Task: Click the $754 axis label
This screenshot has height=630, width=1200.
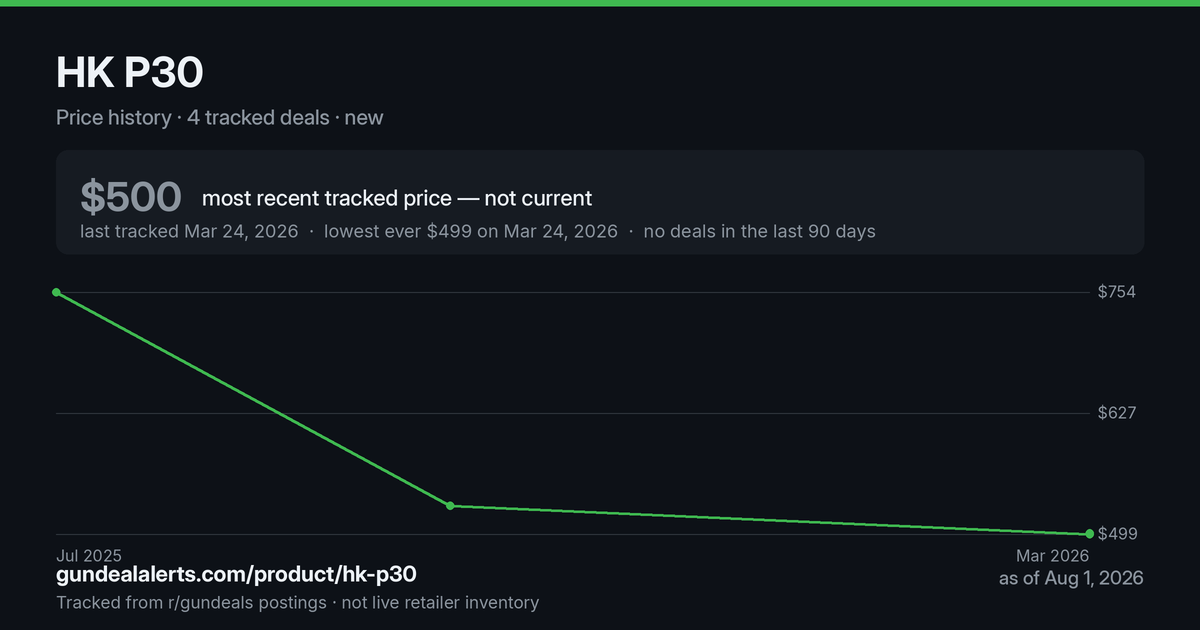Action: click(x=1117, y=292)
